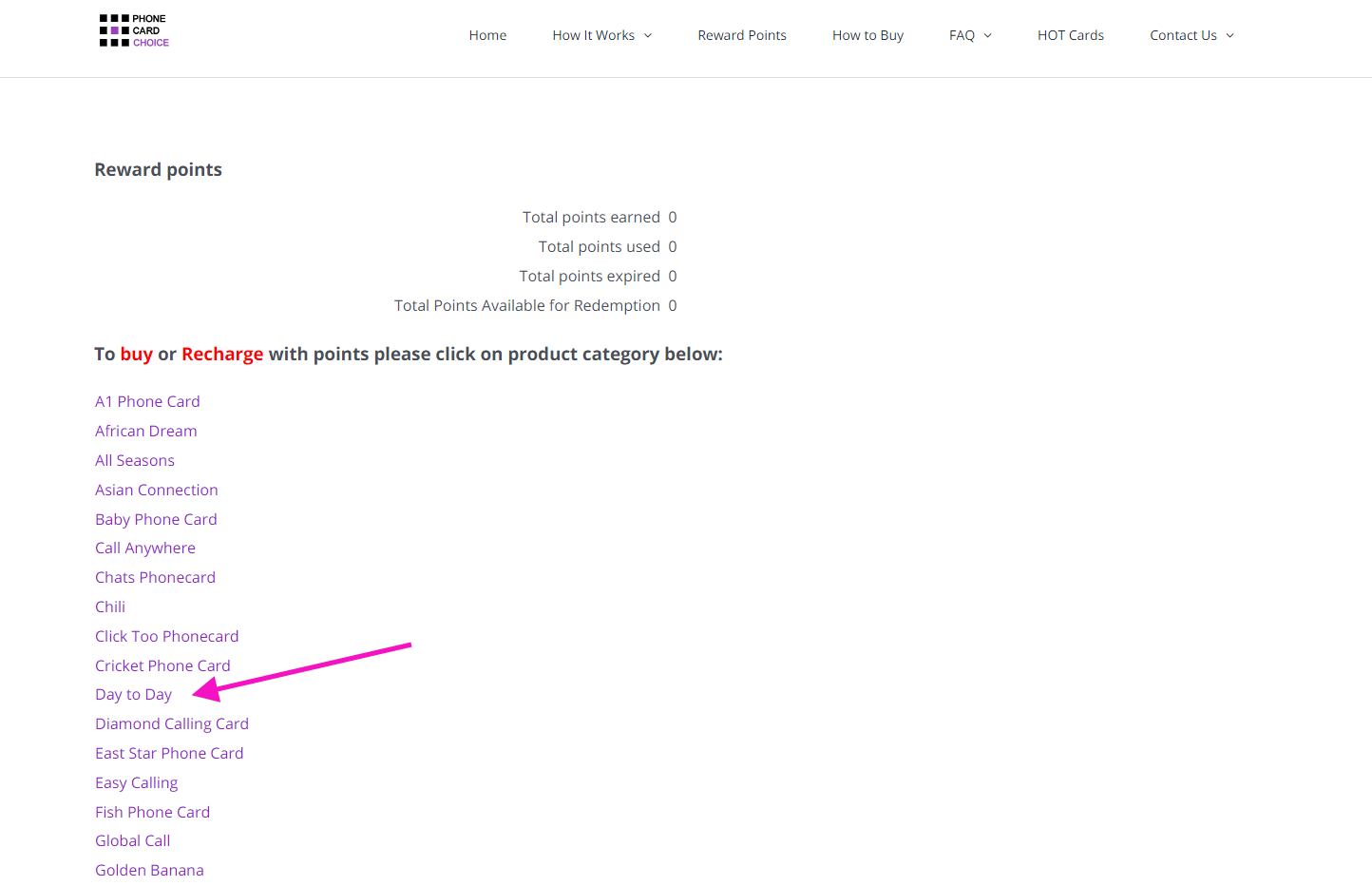This screenshot has width=1372, height=886.
Task: Open Diamond Calling Card category
Action: (172, 723)
